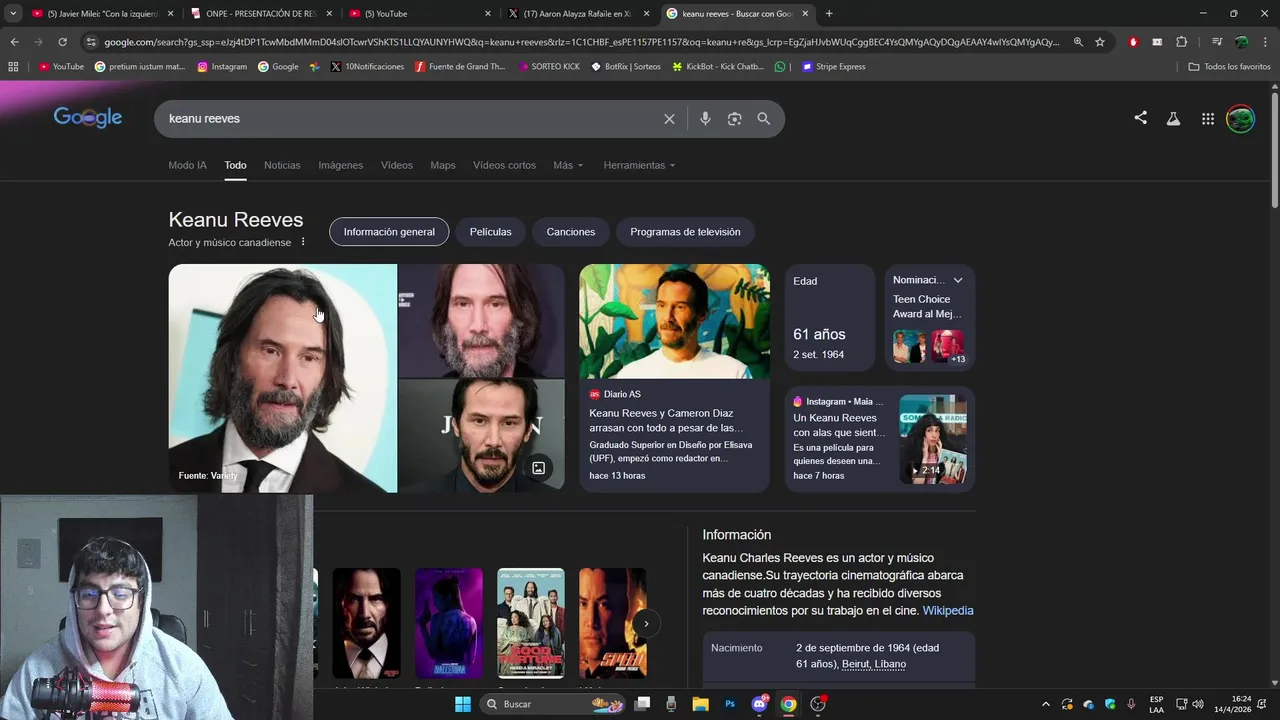Open Search Labs flask icon
Viewport: 1280px width, 720px height.
[x=1173, y=119]
